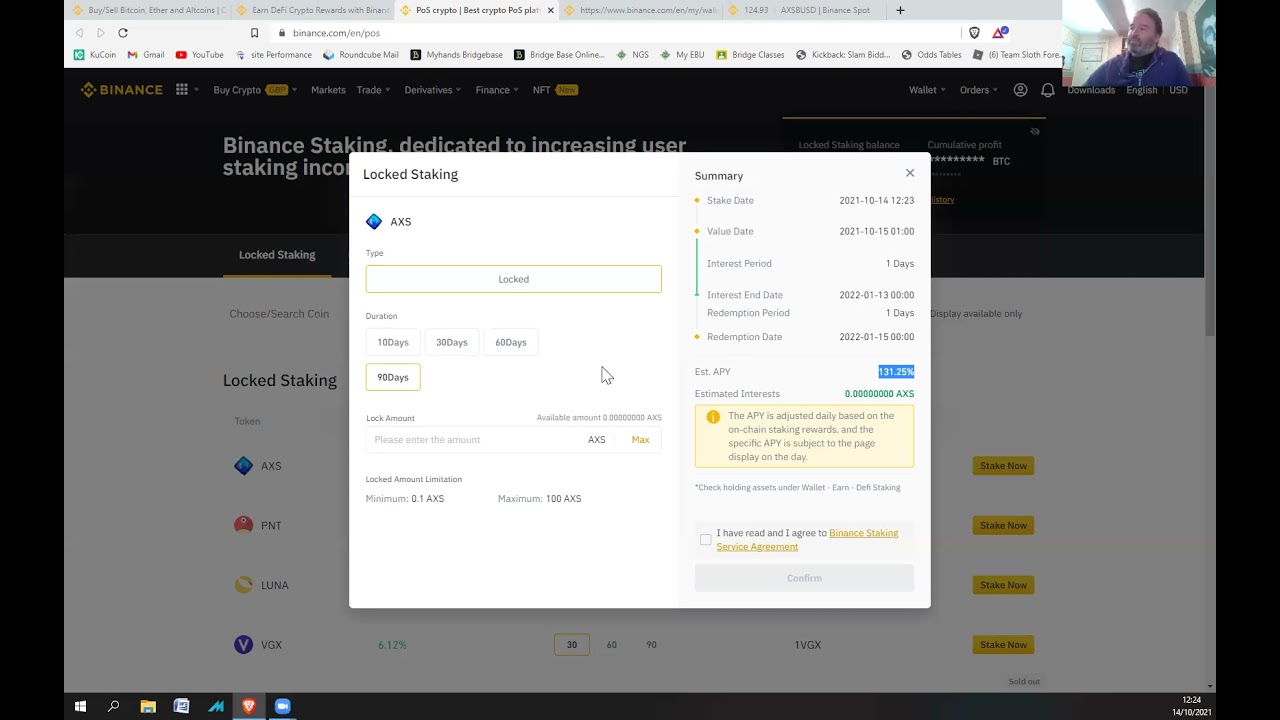The height and width of the screenshot is (720, 1280).
Task: Tick the staking agreement checkbox
Action: [x=706, y=540]
